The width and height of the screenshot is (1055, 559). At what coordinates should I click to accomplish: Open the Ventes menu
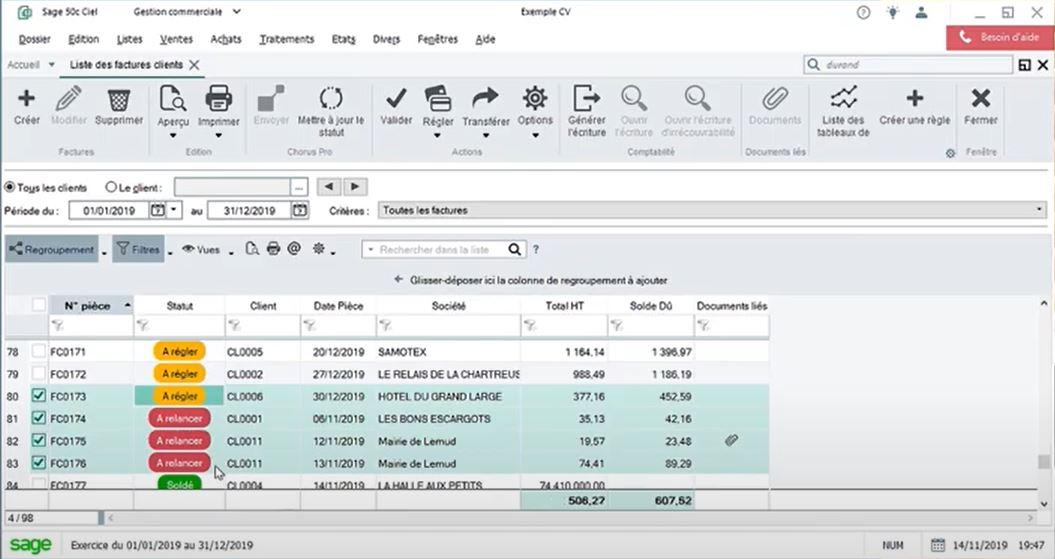click(176, 39)
